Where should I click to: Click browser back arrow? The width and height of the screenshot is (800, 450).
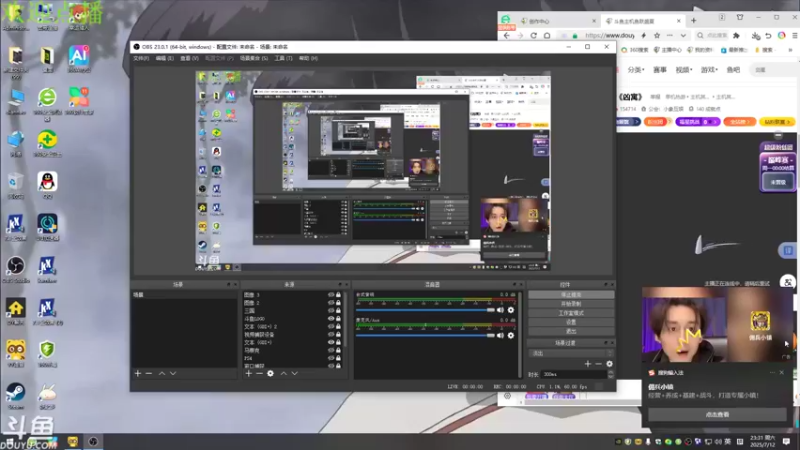coord(507,36)
